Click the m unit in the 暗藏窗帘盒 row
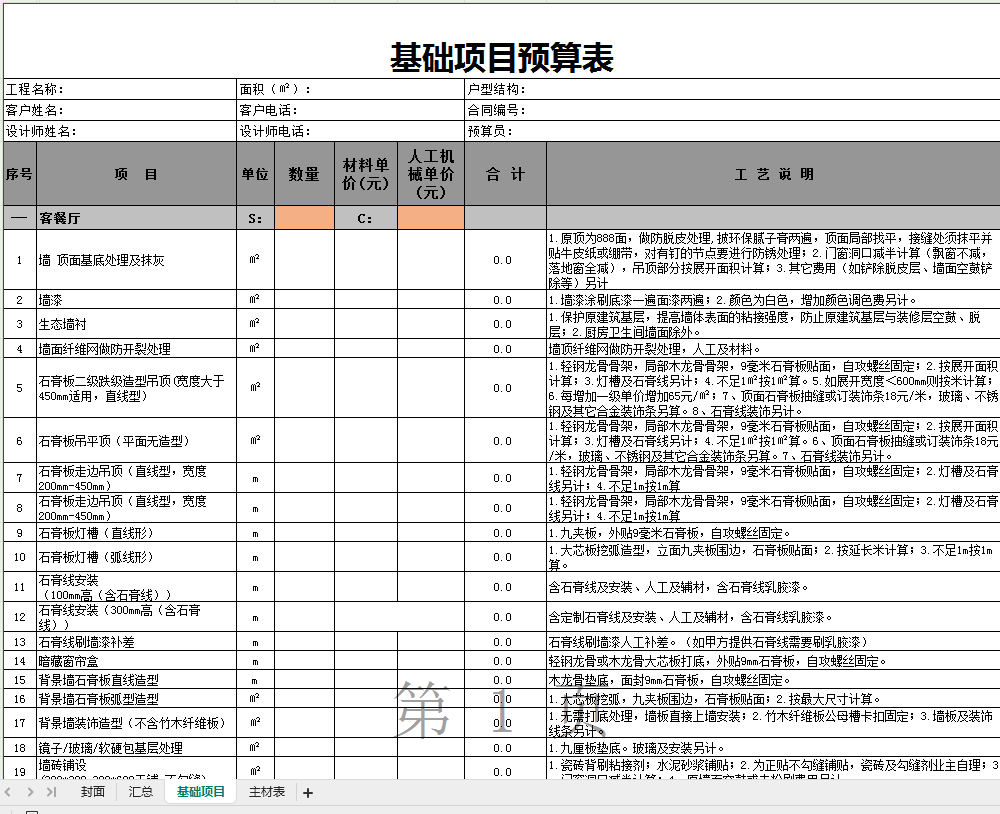The height and width of the screenshot is (814, 1000). (x=255, y=661)
